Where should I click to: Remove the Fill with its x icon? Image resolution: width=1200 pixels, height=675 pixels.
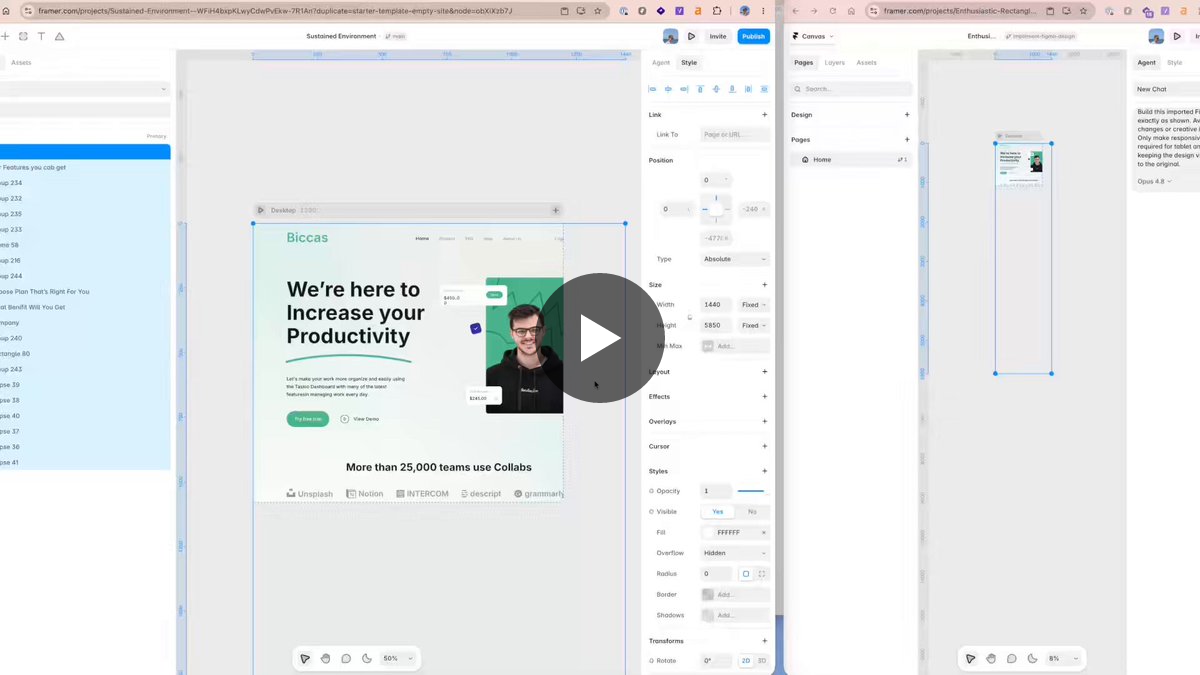click(x=764, y=533)
